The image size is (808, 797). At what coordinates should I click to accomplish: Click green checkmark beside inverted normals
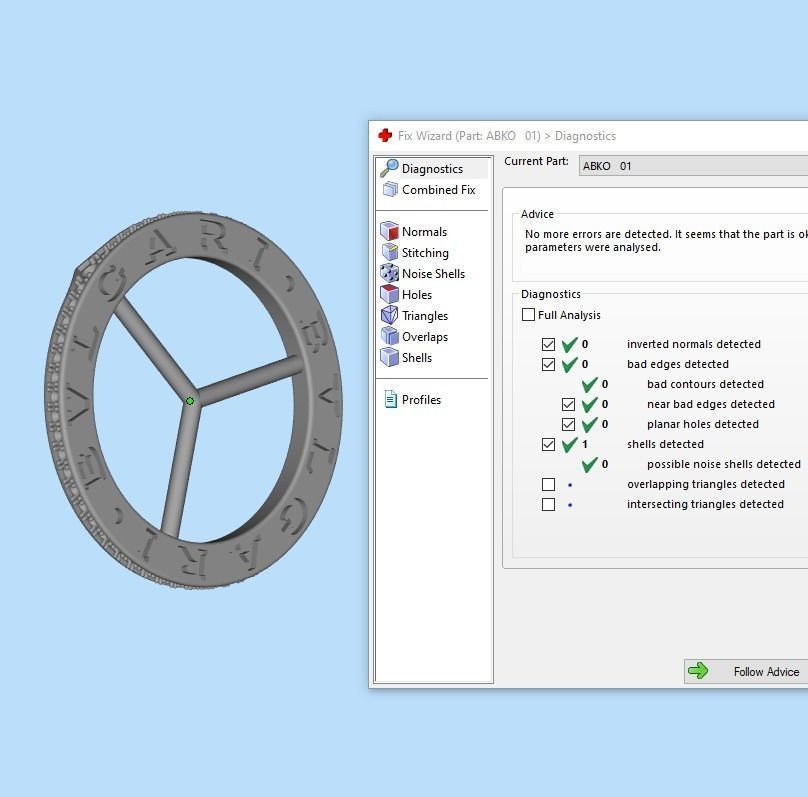[569, 344]
